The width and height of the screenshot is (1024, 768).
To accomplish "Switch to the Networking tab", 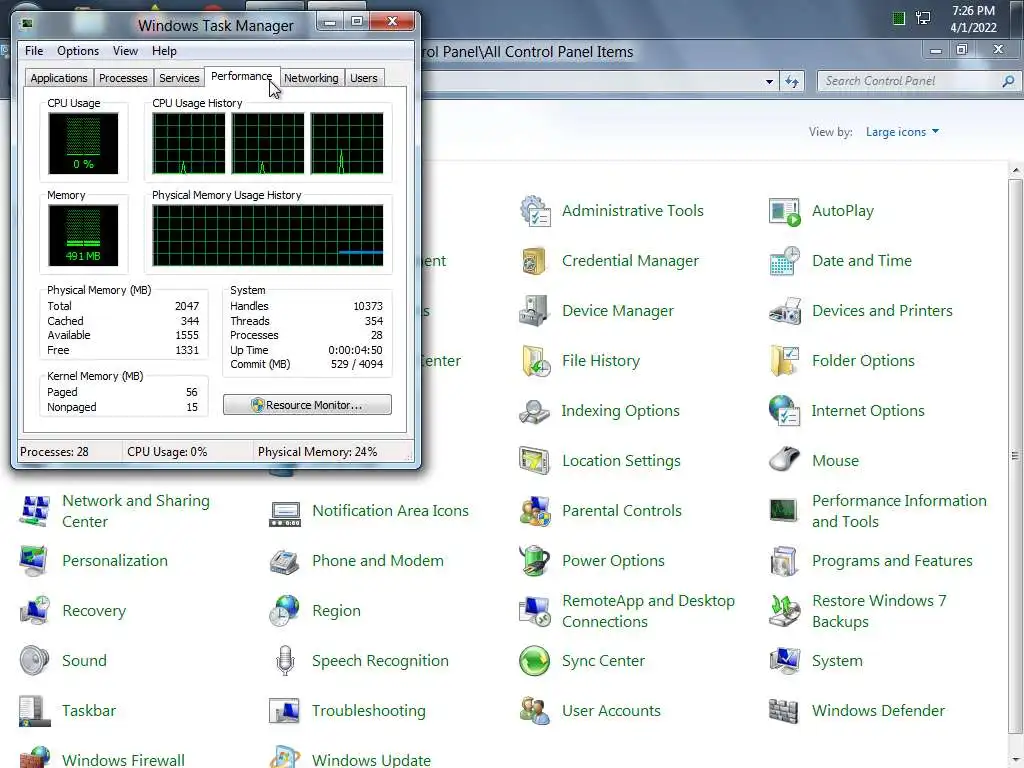I will click(311, 78).
